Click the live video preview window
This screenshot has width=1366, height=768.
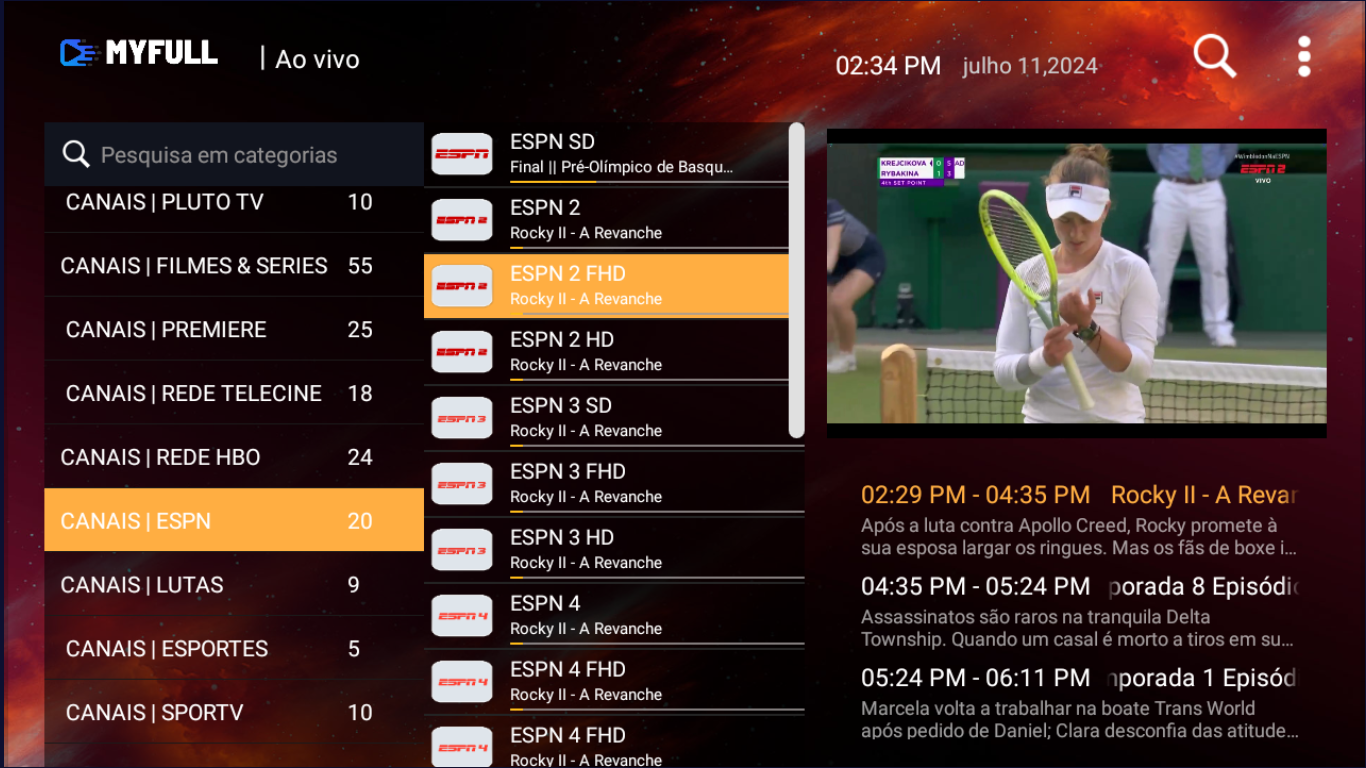tap(1077, 283)
